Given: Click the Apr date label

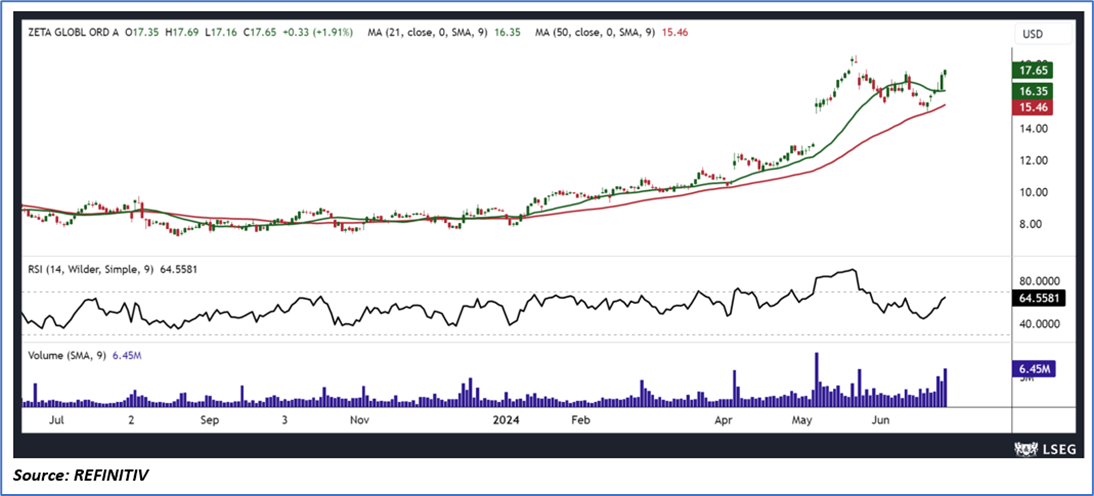Looking at the screenshot, I should click(x=724, y=421).
